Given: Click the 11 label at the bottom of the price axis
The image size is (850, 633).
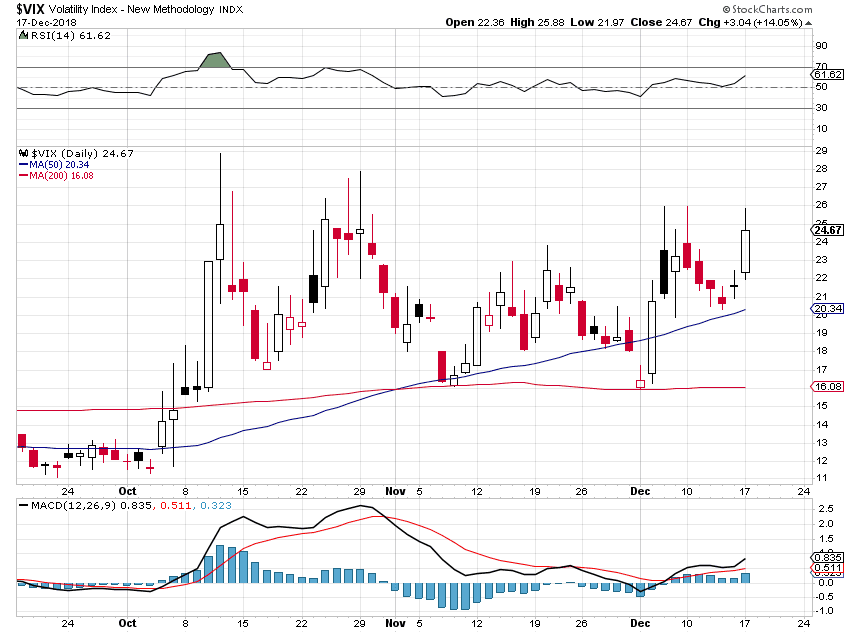Looking at the screenshot, I should [x=821, y=478].
